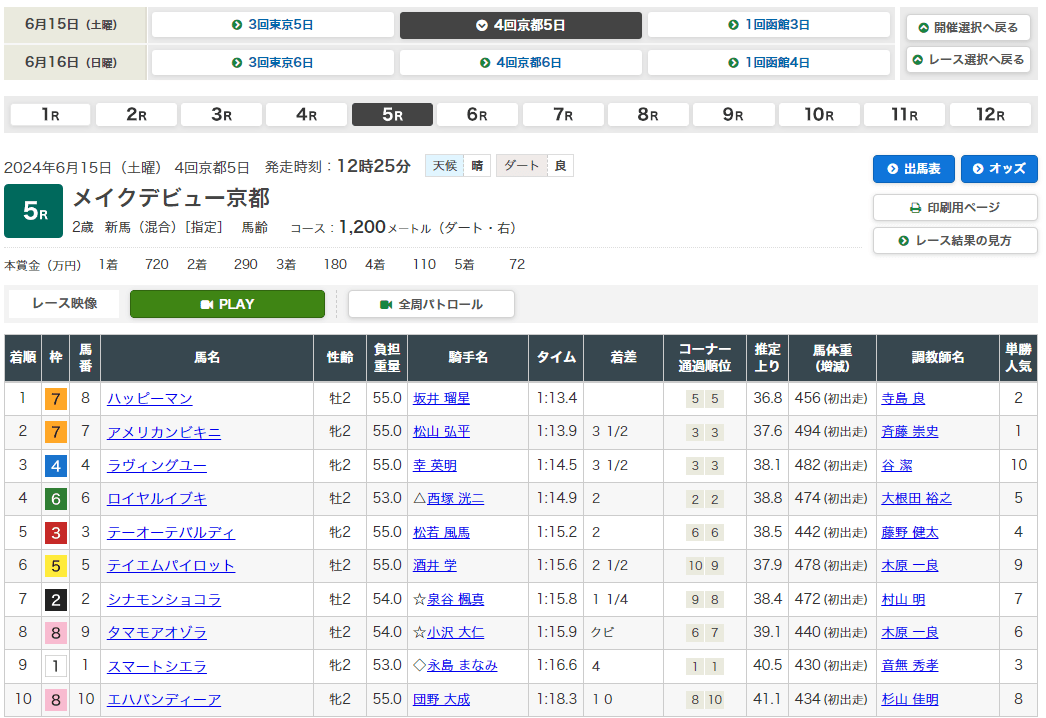Screen dimensions: 1046x718
Task: Open horse シナモンショコラ details
Action: pos(164,599)
